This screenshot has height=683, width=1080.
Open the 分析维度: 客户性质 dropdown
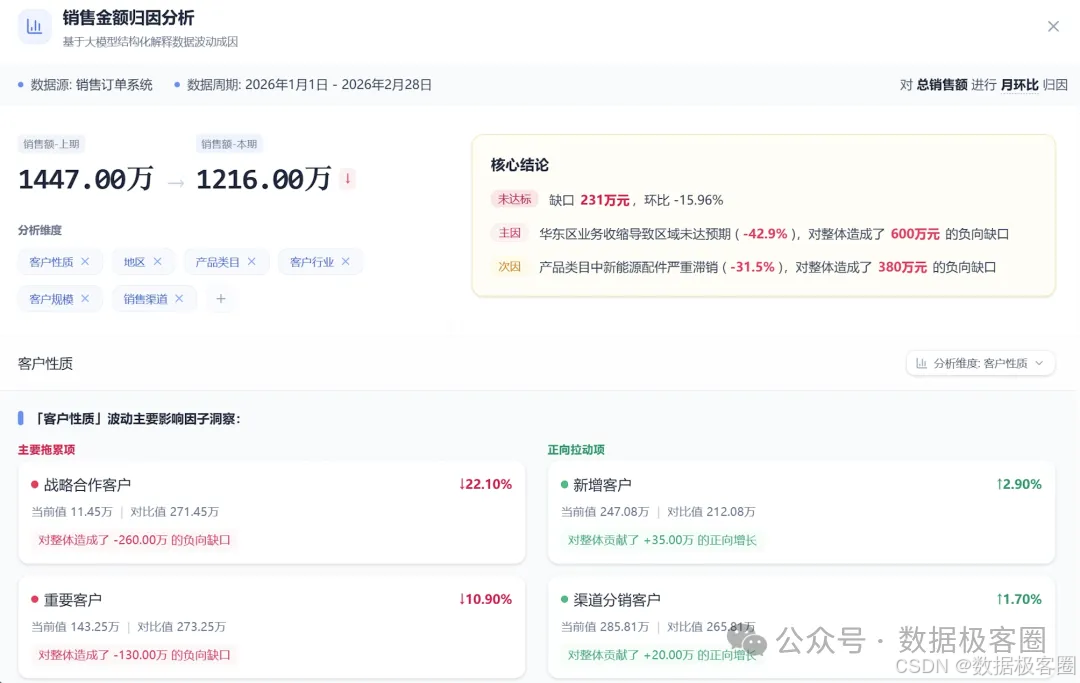coord(980,363)
